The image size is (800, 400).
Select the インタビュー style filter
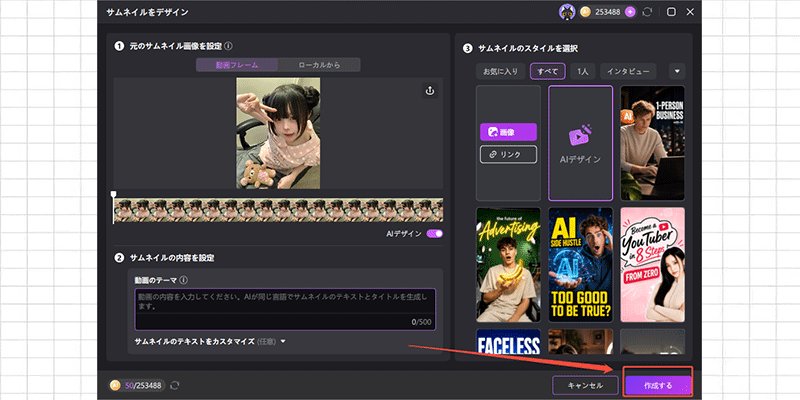click(x=628, y=71)
